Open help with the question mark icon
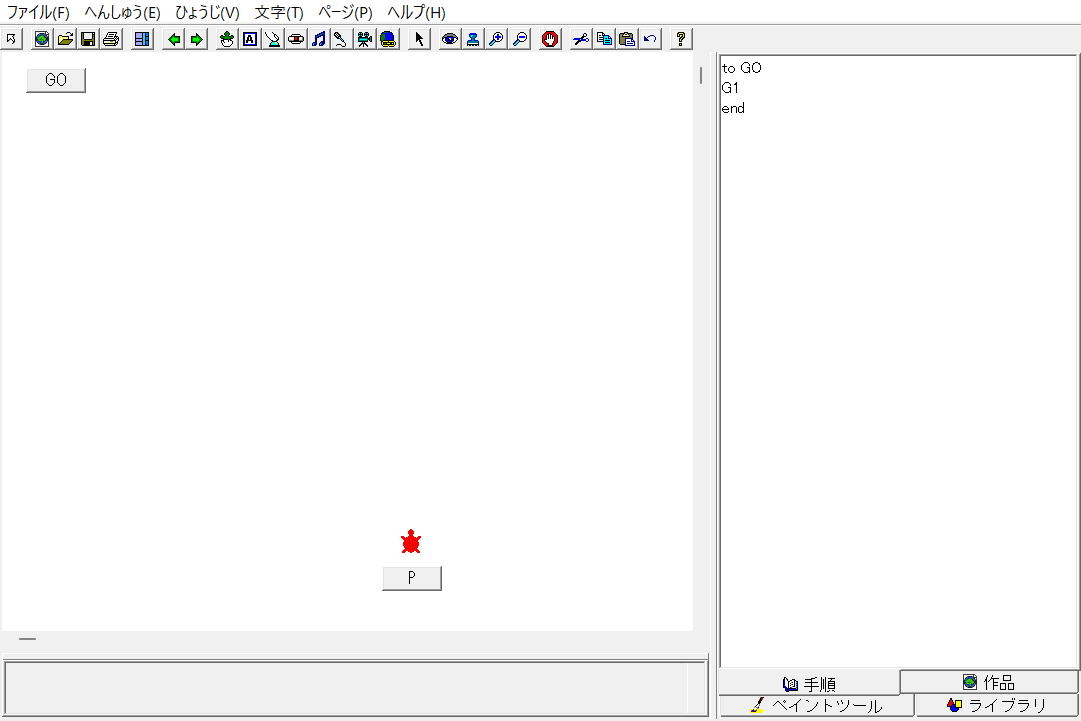This screenshot has width=1081, height=721. tap(680, 39)
